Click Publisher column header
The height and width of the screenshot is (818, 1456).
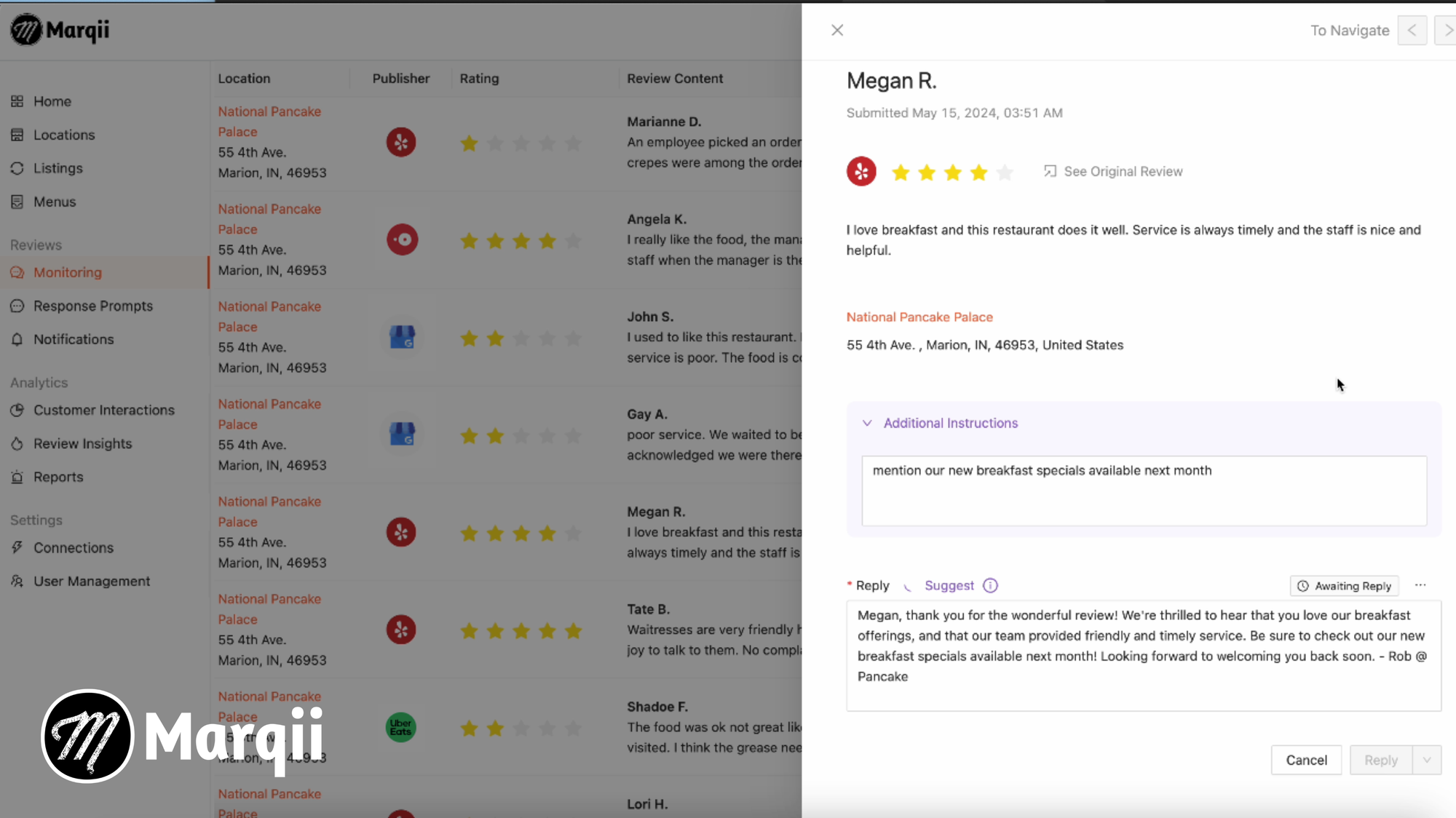click(x=401, y=79)
